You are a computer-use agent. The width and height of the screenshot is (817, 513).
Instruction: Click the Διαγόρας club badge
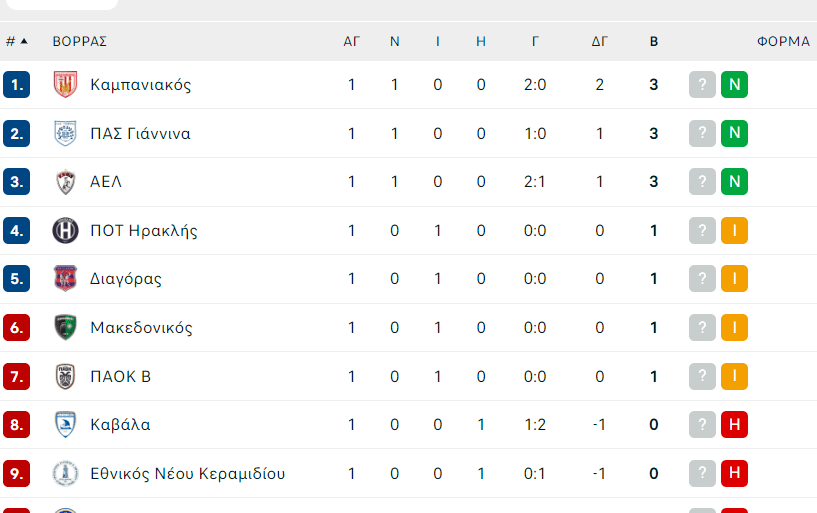tap(65, 279)
